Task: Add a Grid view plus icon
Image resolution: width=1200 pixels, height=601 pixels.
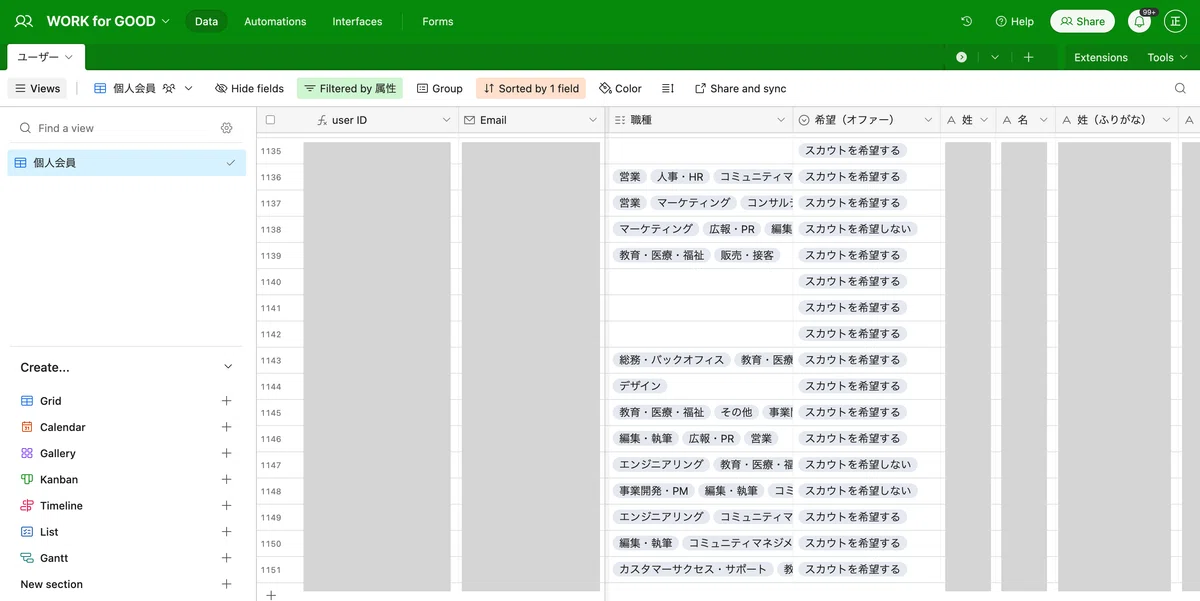Action: 227,401
